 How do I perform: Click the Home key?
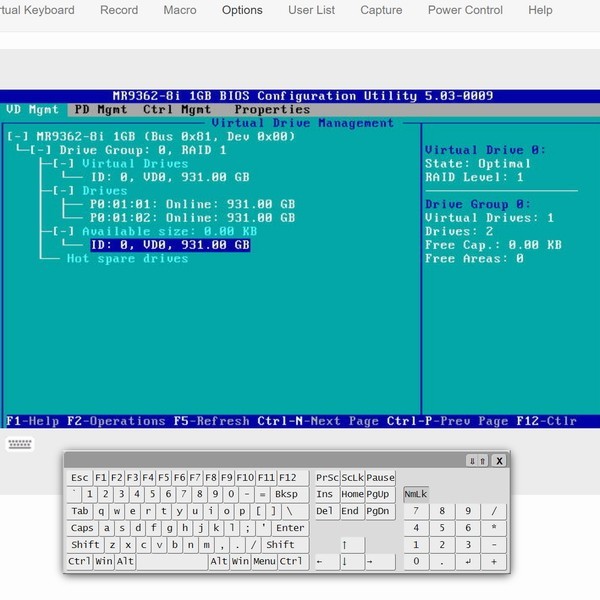(352, 494)
